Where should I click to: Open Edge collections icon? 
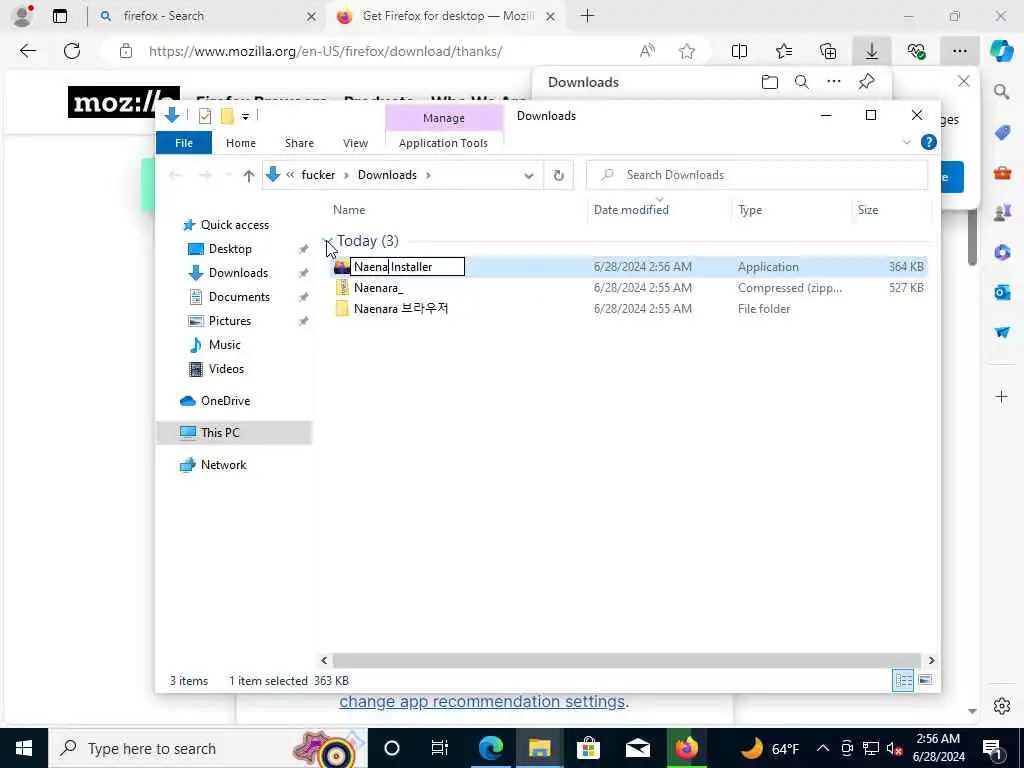pos(828,51)
